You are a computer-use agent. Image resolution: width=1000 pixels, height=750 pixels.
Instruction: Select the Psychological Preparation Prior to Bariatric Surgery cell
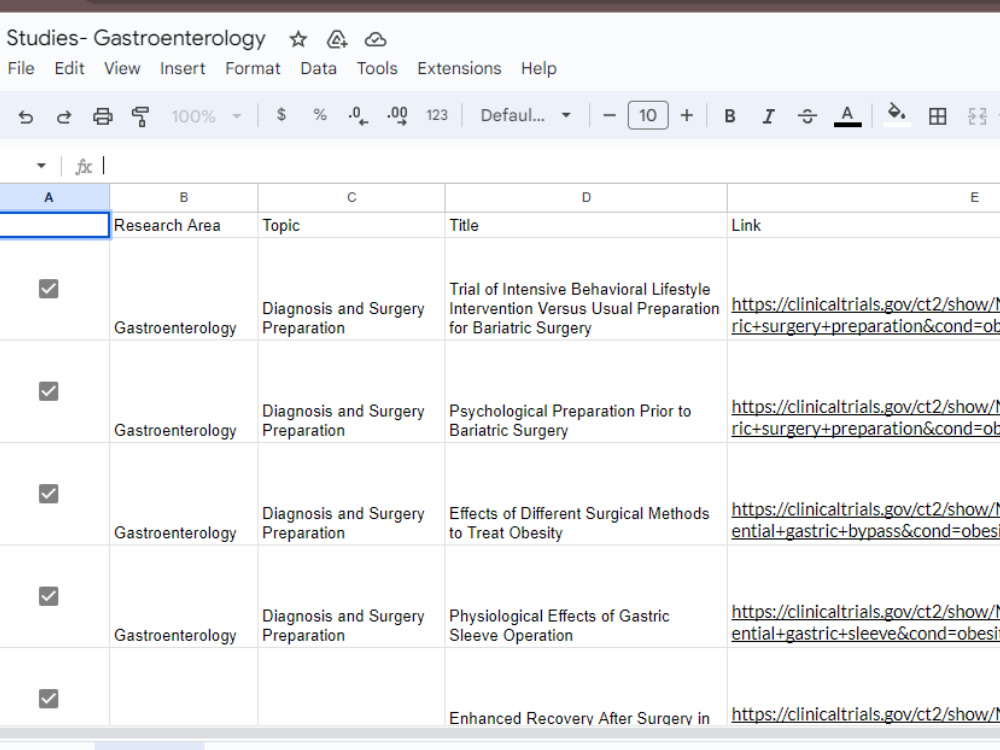(x=586, y=392)
